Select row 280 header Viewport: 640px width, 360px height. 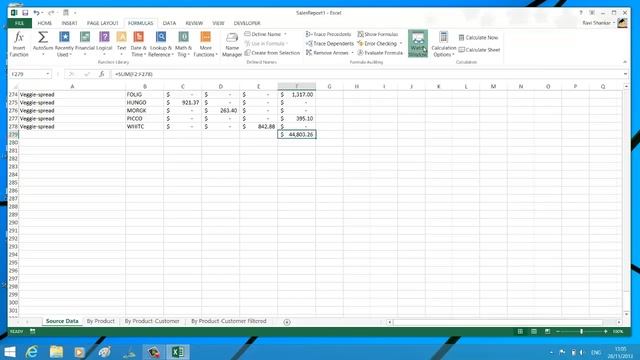tap(13, 142)
